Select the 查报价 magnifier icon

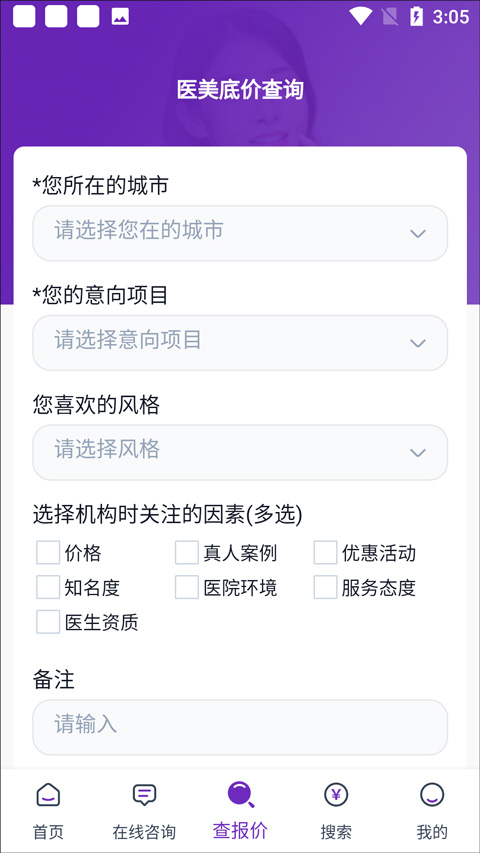click(240, 794)
